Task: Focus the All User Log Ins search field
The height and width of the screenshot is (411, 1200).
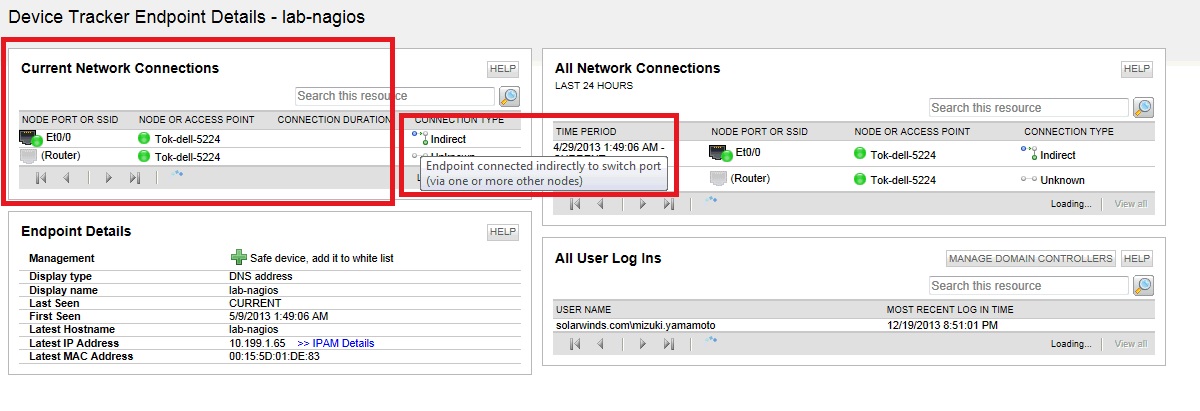Action: coord(1029,285)
